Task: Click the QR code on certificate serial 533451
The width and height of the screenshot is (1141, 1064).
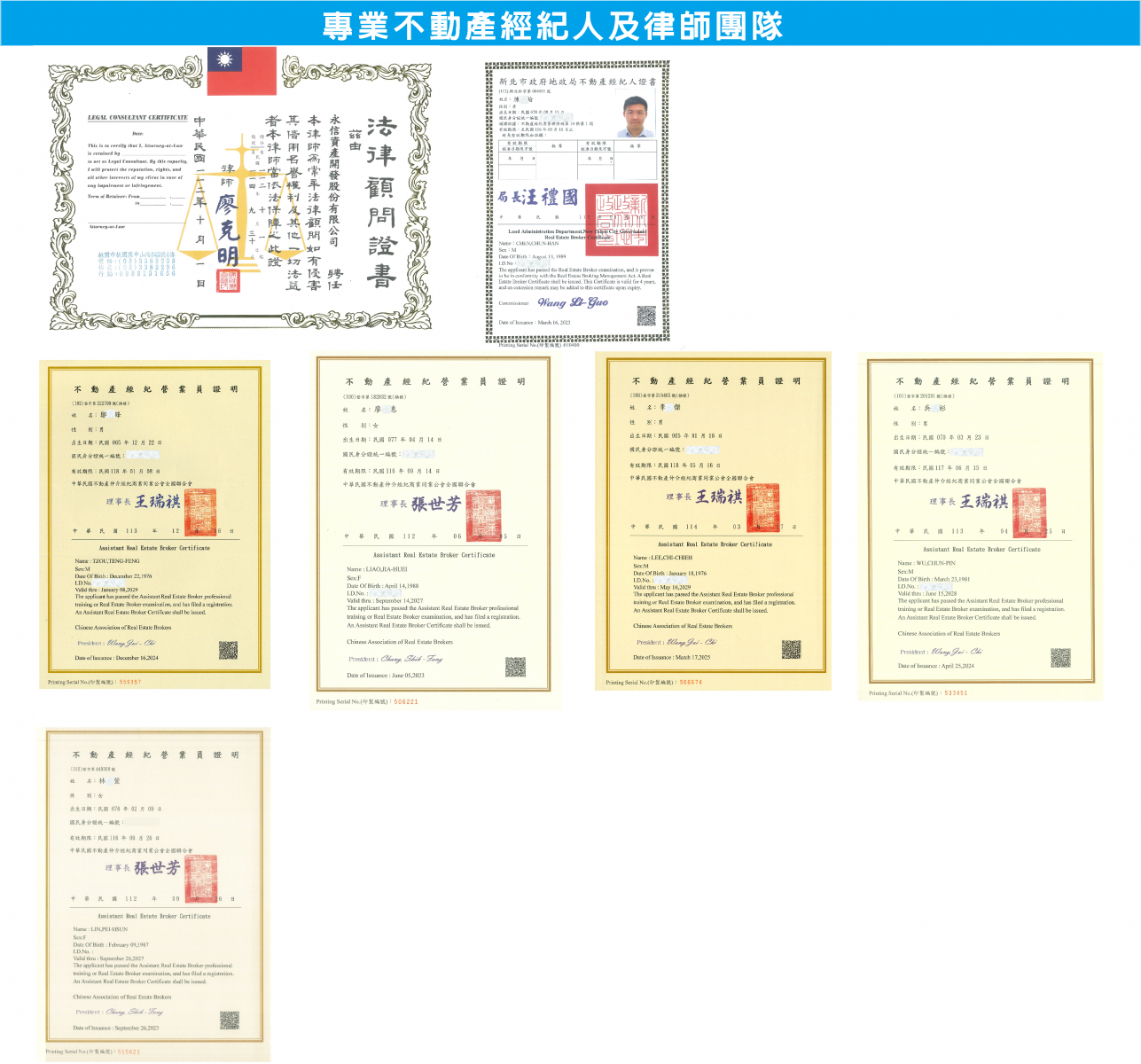Action: point(1060,657)
